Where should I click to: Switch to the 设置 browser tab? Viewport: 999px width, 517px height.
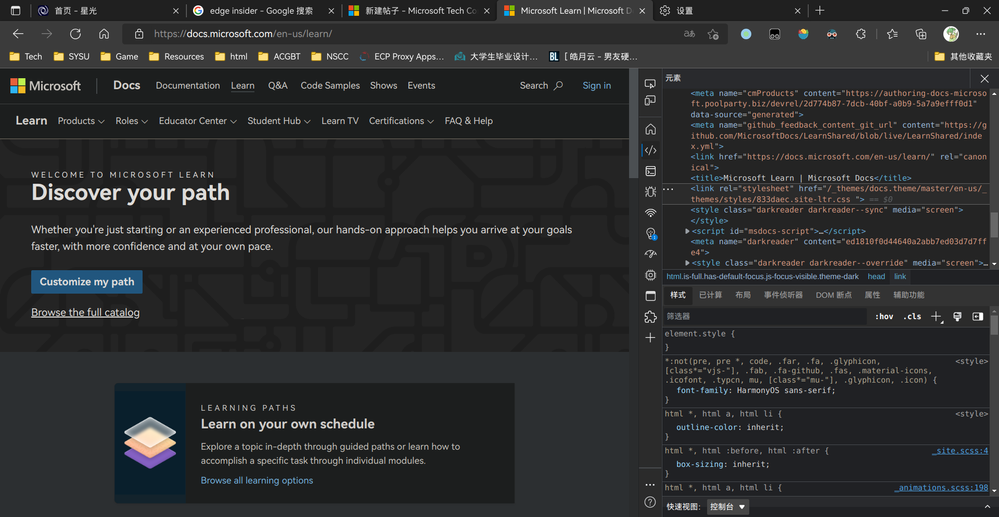[x=730, y=10]
